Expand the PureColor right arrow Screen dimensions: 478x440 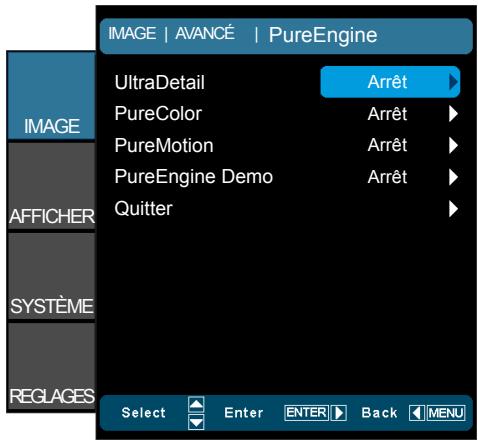453,114
